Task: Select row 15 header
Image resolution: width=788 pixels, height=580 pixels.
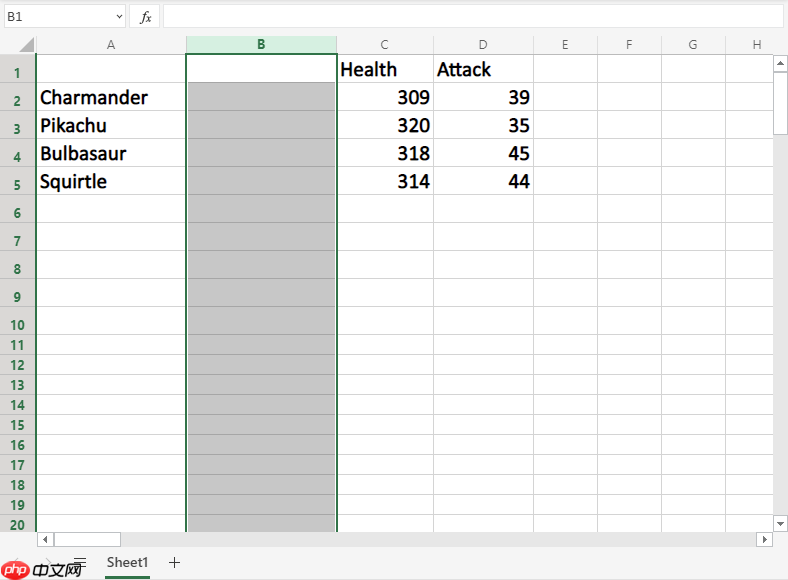Action: (x=18, y=425)
